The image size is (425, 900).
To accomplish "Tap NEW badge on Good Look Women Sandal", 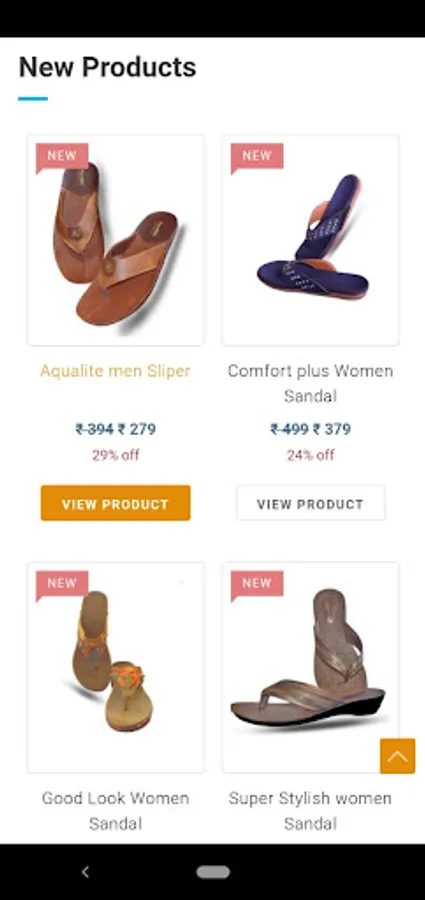I will pyautogui.click(x=62, y=584).
